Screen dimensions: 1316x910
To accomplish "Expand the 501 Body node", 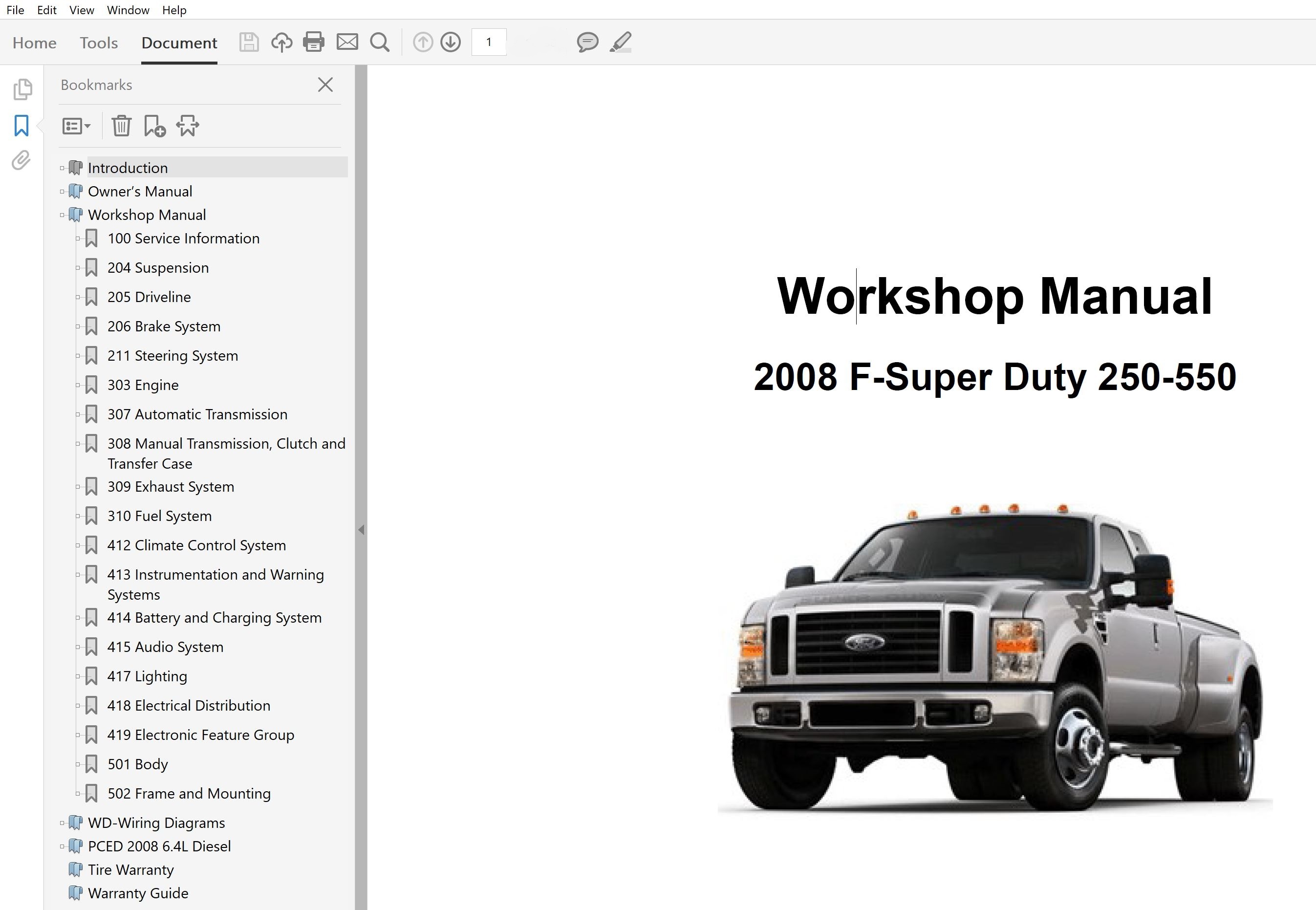I will (x=78, y=764).
